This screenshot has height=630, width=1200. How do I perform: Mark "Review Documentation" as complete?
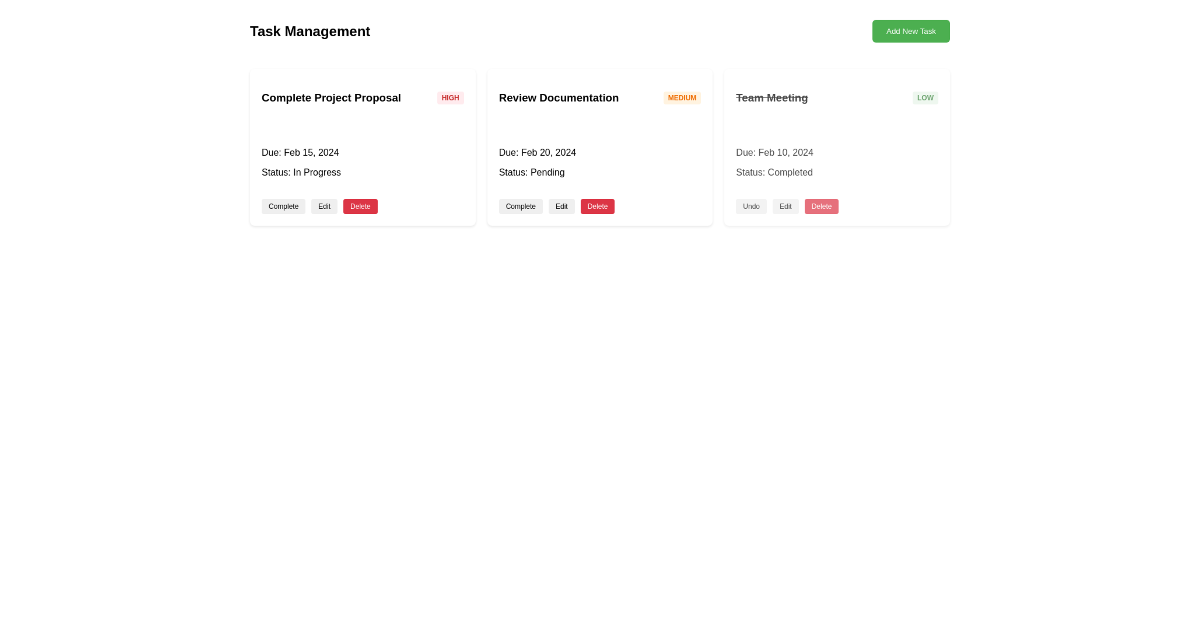(x=520, y=206)
